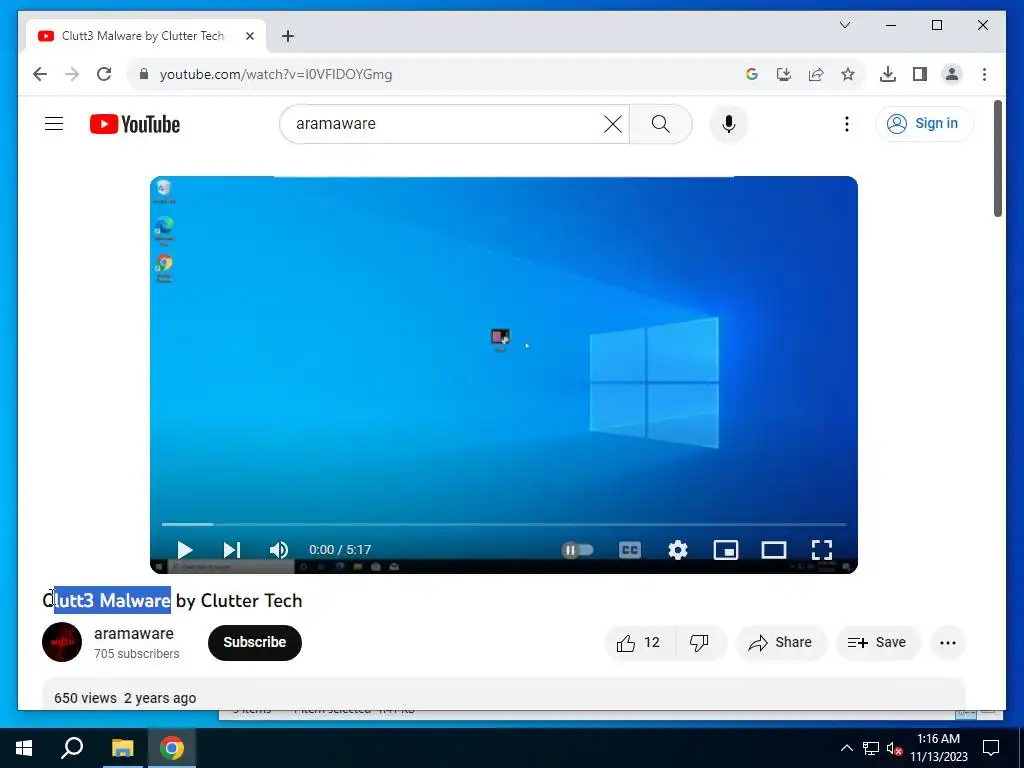Sign in to YouTube
Image resolution: width=1024 pixels, height=768 pixels.
click(x=923, y=123)
